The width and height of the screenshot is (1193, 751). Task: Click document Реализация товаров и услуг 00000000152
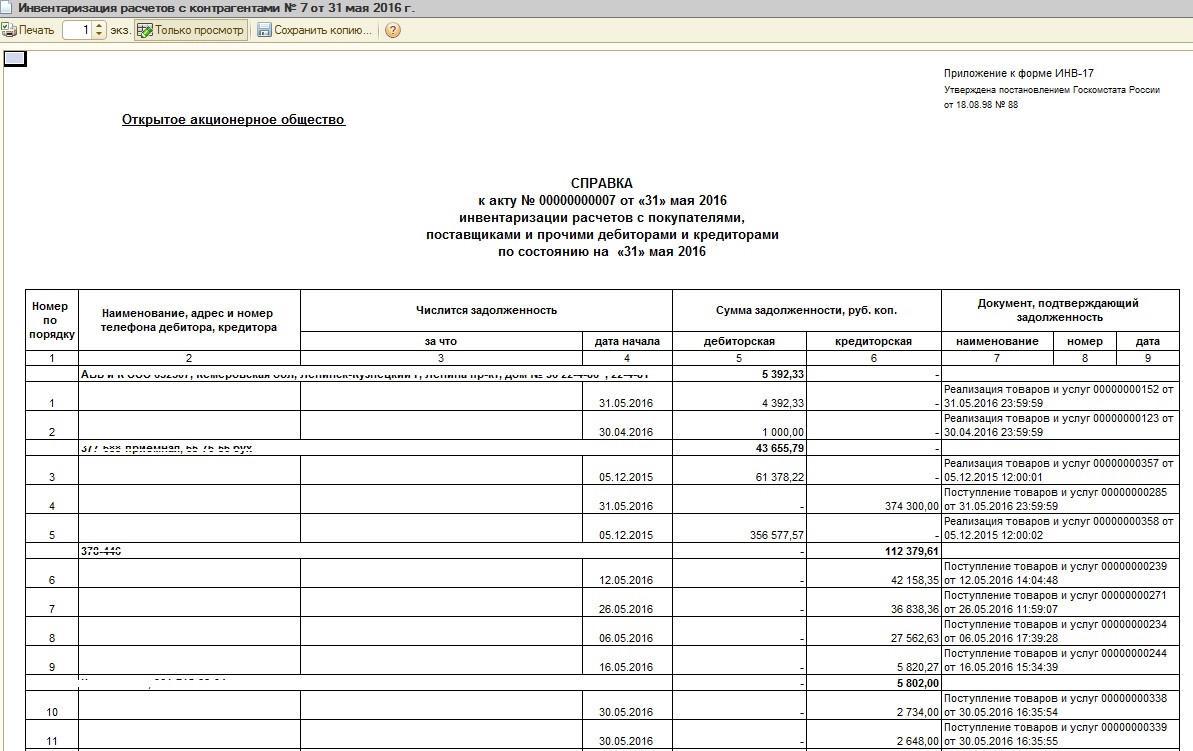[1060, 396]
